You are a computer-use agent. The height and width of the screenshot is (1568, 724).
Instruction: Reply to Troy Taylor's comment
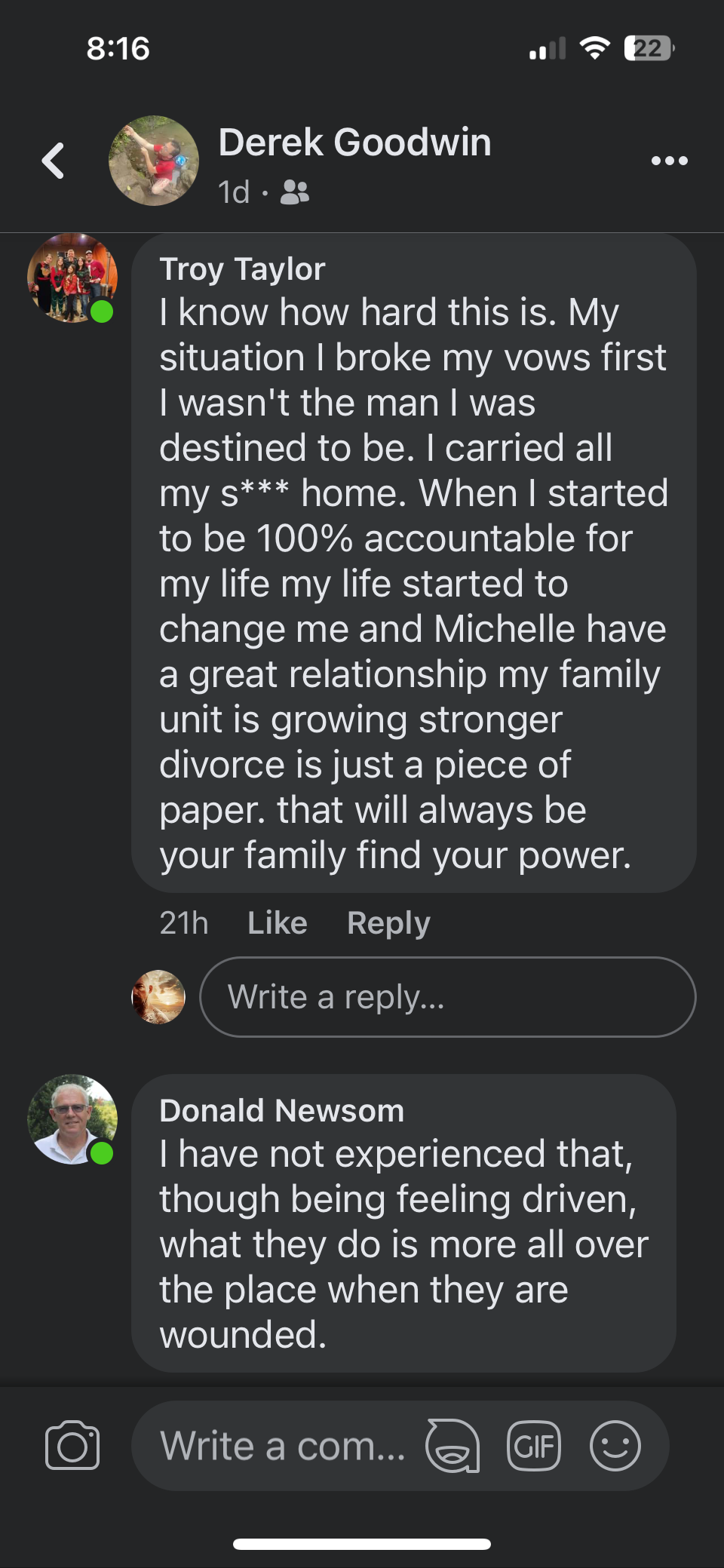pos(388,923)
